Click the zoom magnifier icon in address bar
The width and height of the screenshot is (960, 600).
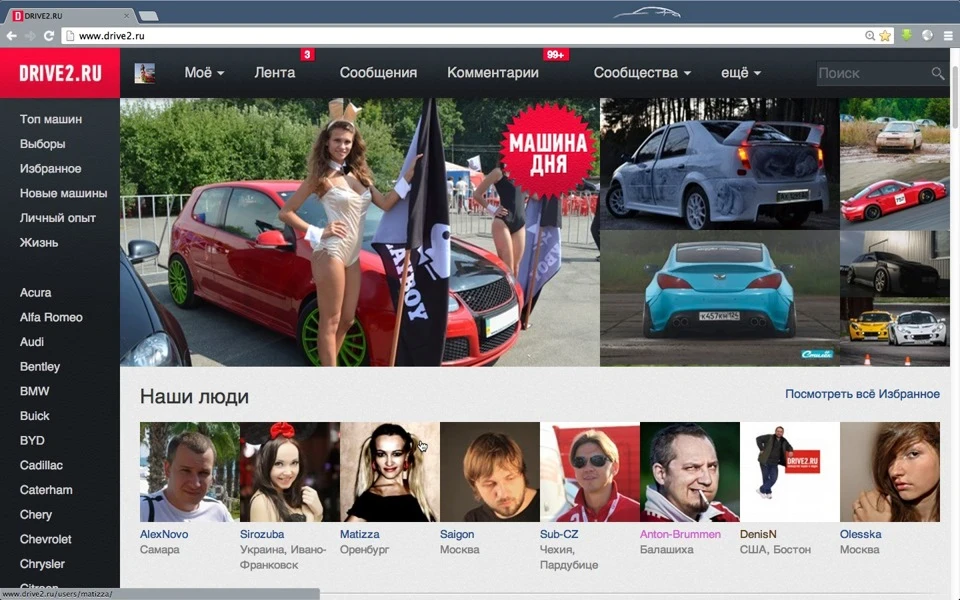coord(870,36)
